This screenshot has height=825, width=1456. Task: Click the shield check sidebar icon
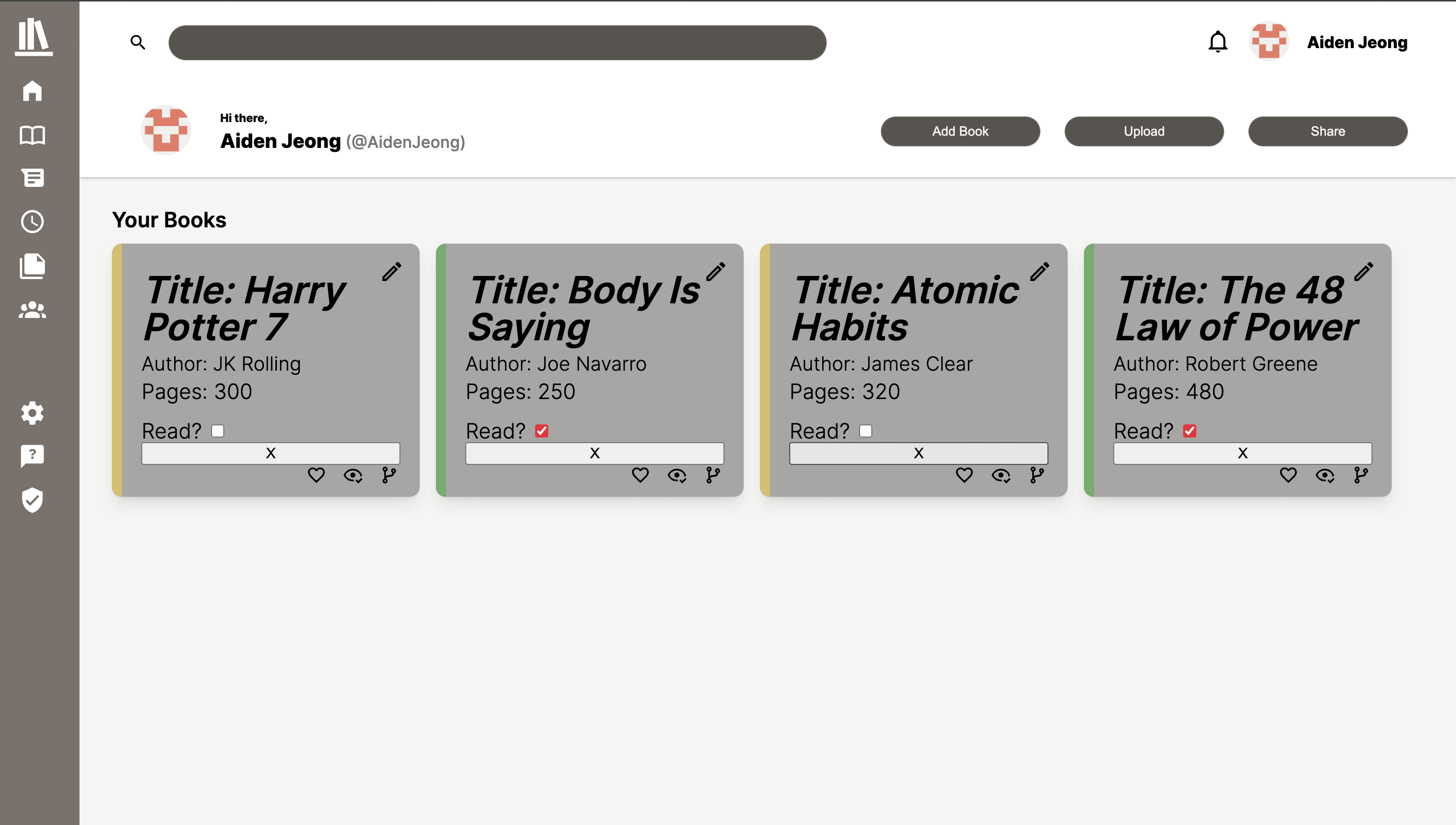coord(32,500)
